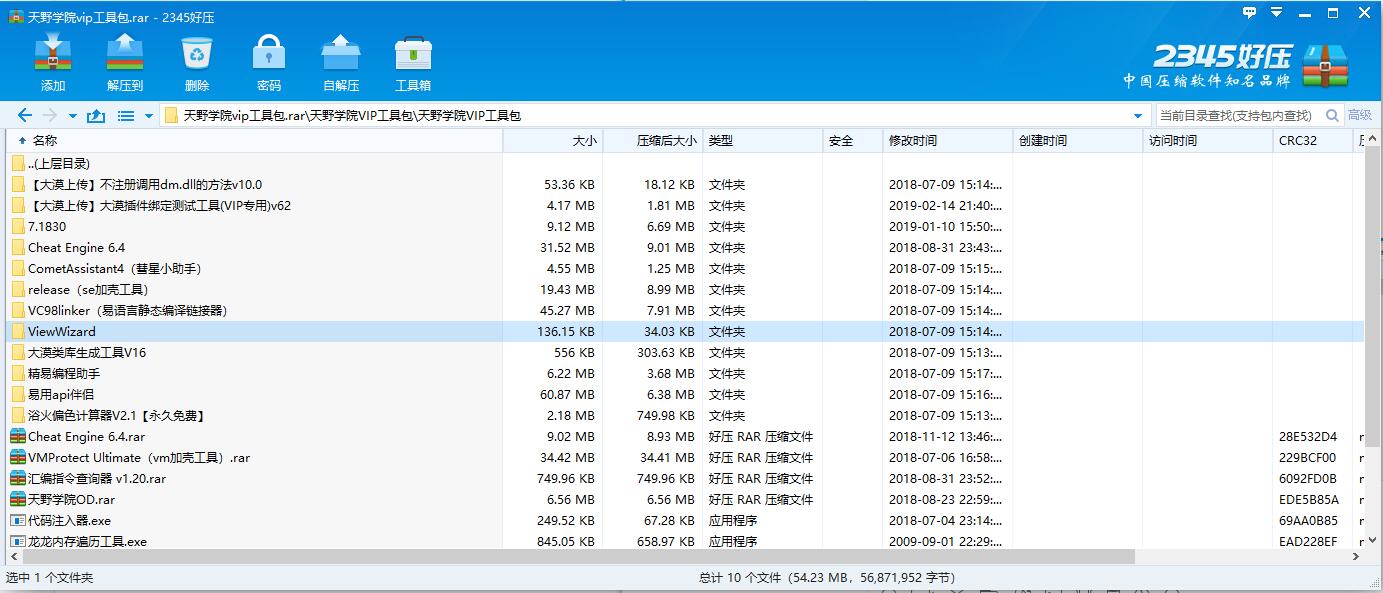Expand the address path dropdown
The width and height of the screenshot is (1383, 593).
[x=1137, y=116]
